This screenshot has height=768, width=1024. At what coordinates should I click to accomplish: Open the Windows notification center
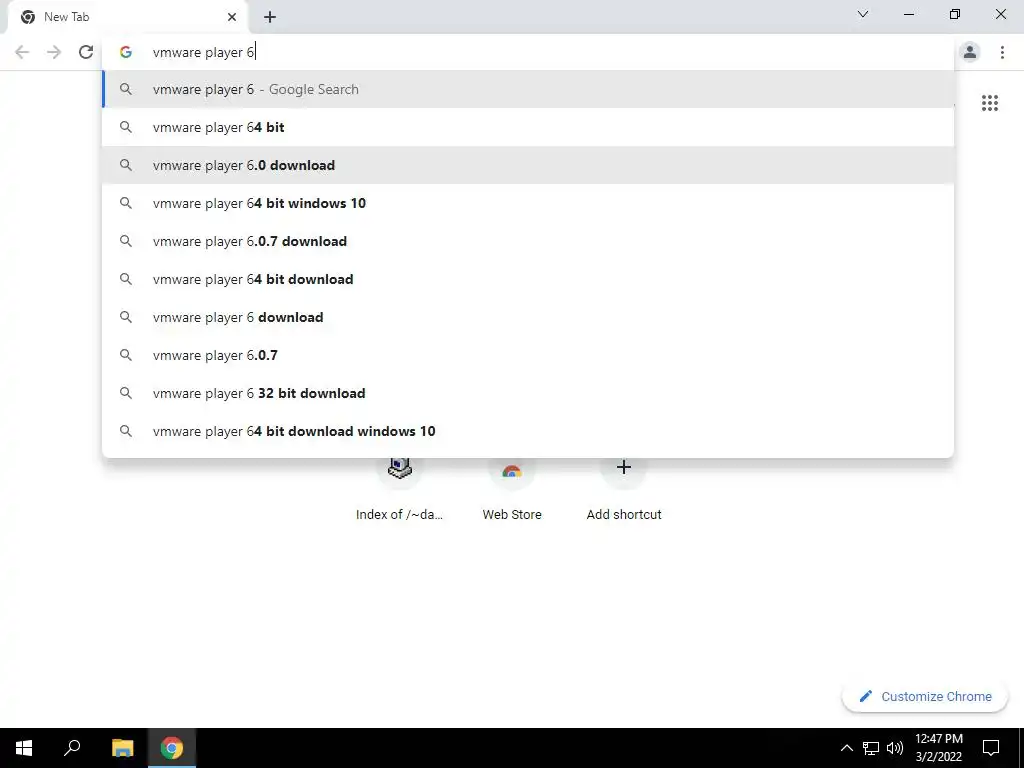click(991, 748)
